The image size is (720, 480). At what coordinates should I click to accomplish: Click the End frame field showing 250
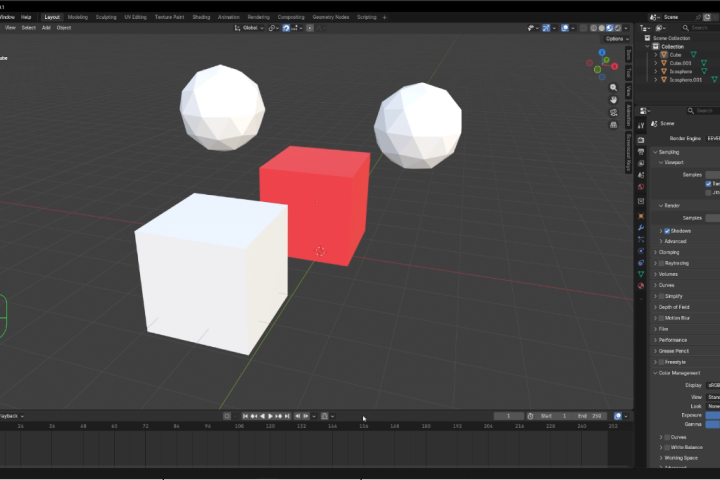click(590, 416)
